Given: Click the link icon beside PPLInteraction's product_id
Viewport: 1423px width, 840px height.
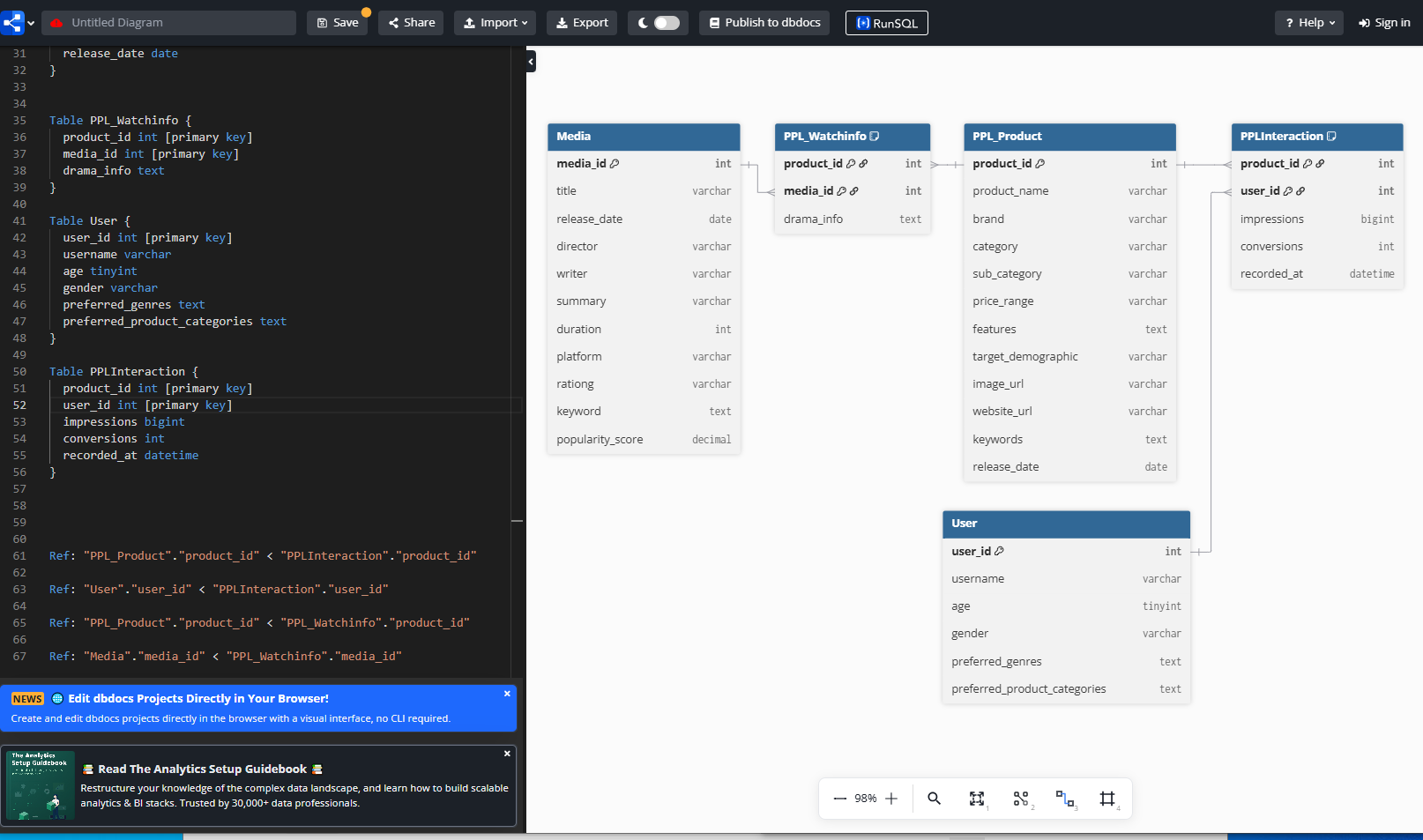Looking at the screenshot, I should (x=1320, y=164).
